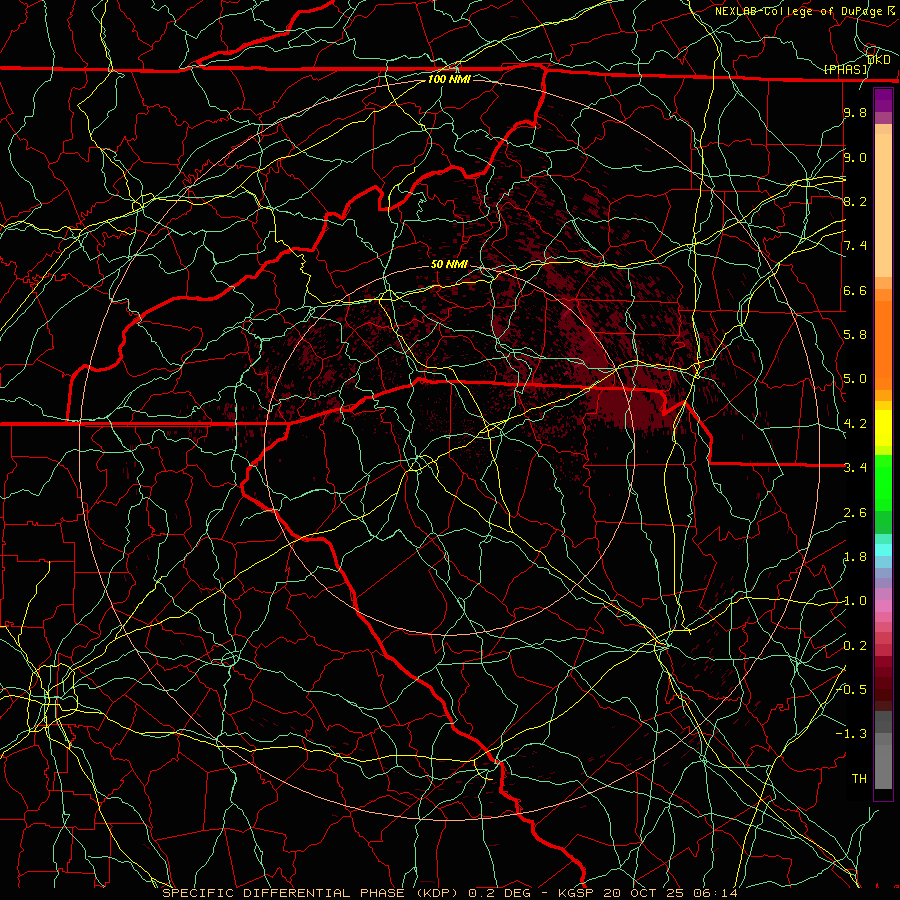The height and width of the screenshot is (900, 900).
Task: Click the 9.8 scale value
Action: [x=855, y=112]
